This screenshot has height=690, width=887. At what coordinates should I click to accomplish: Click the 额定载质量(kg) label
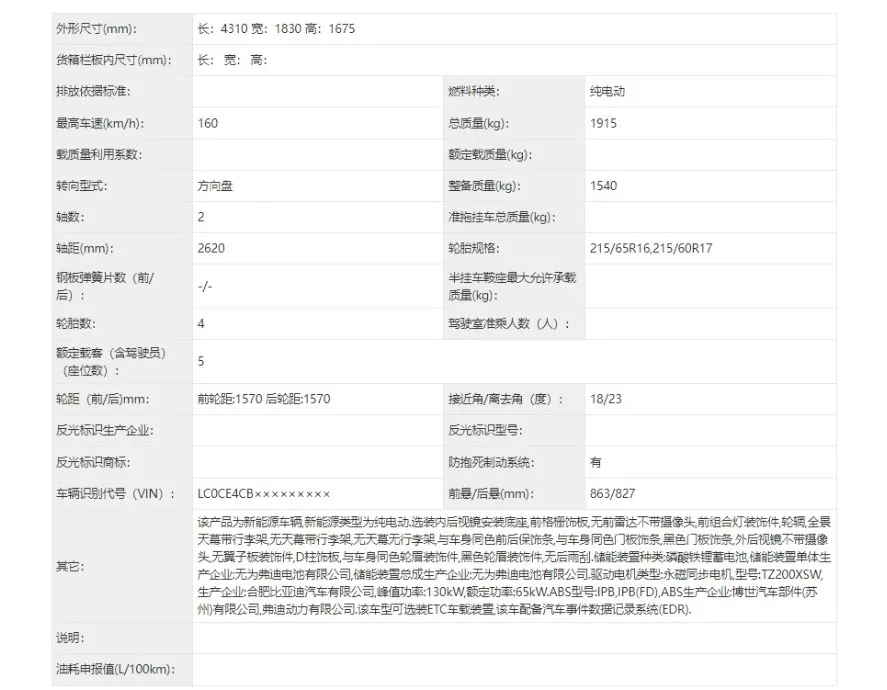[490, 154]
